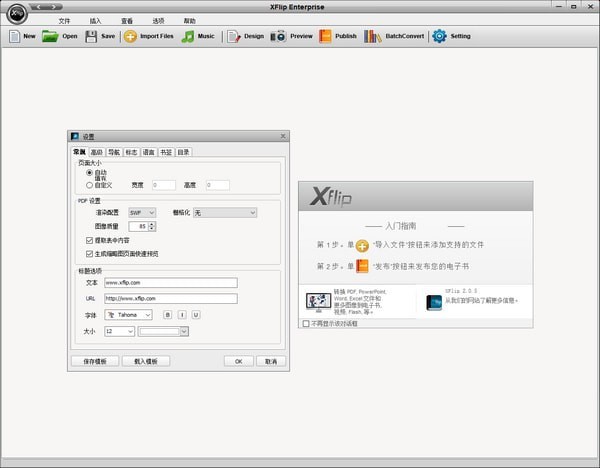
Task: Click the 取消 cancel button
Action: point(271,361)
